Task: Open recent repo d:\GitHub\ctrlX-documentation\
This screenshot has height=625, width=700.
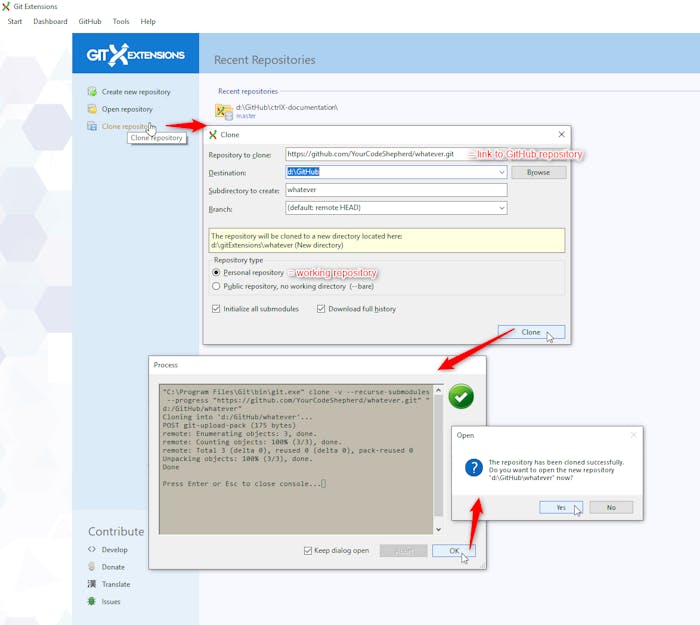Action: [x=287, y=107]
